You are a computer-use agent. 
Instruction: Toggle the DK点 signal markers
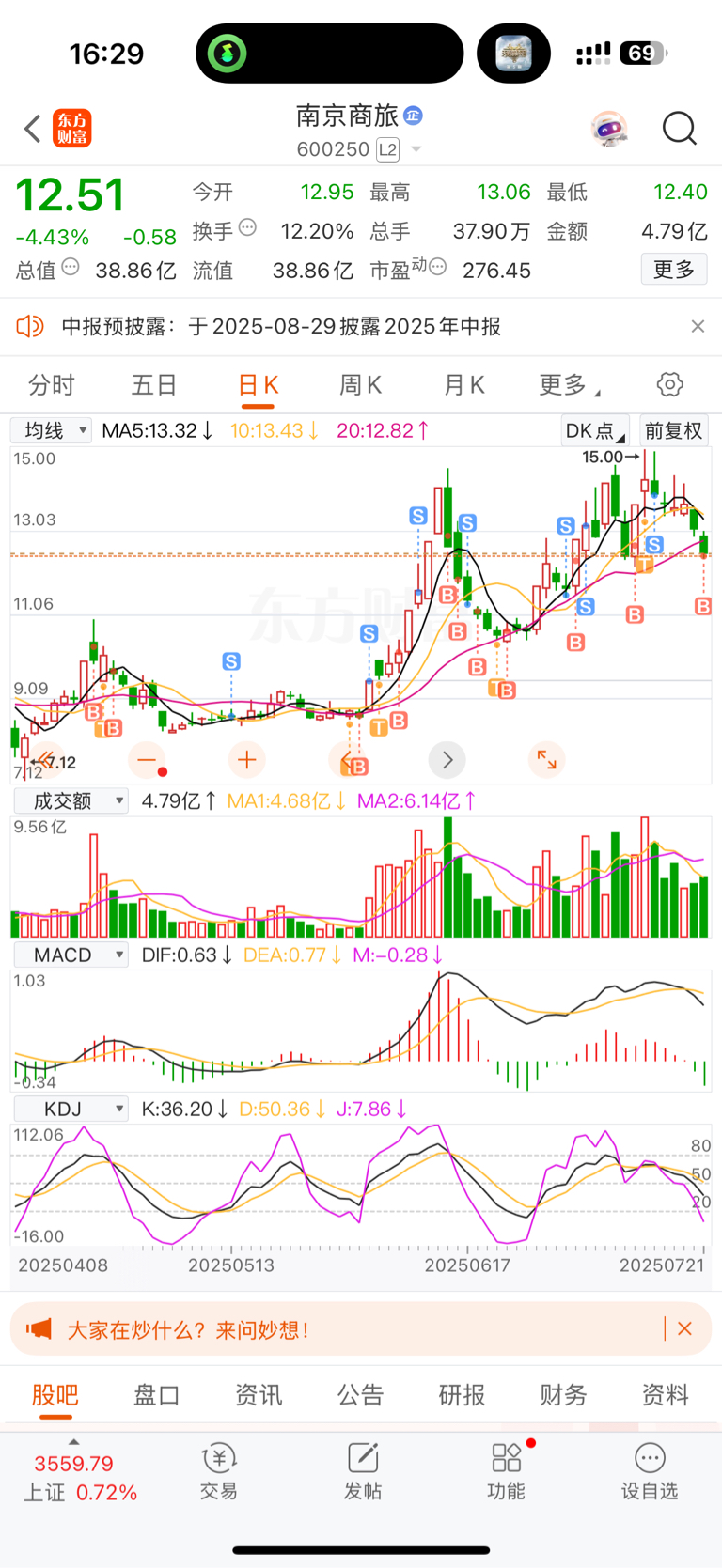[x=595, y=430]
